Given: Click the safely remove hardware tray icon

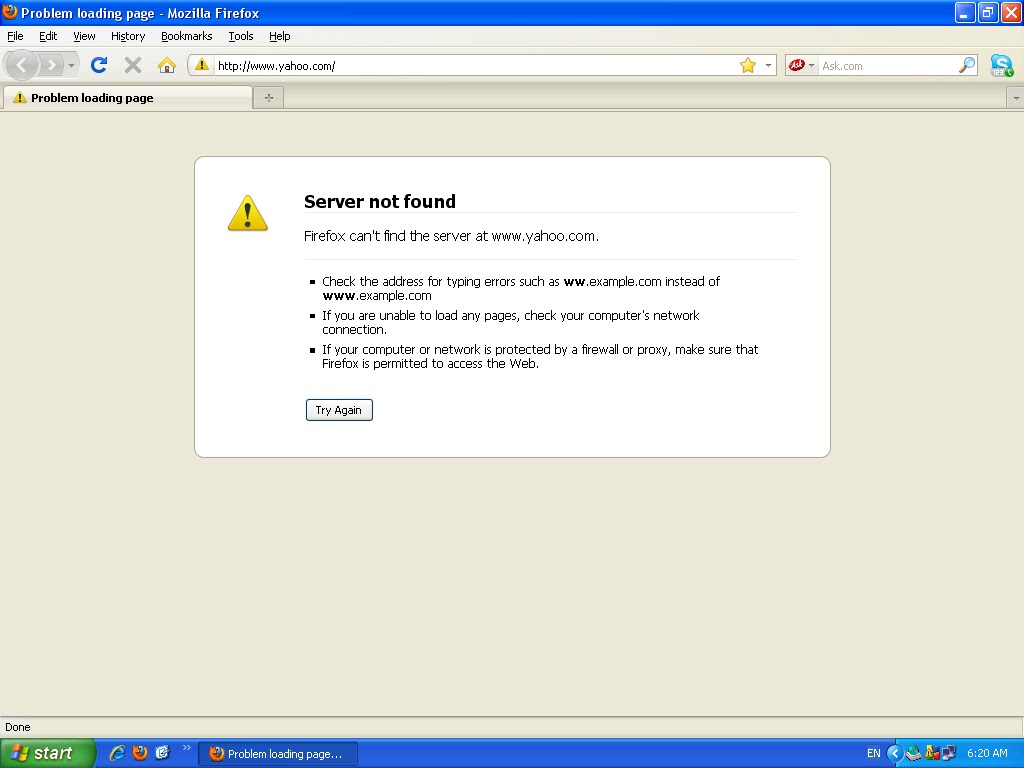Looking at the screenshot, I should pos(914,753).
